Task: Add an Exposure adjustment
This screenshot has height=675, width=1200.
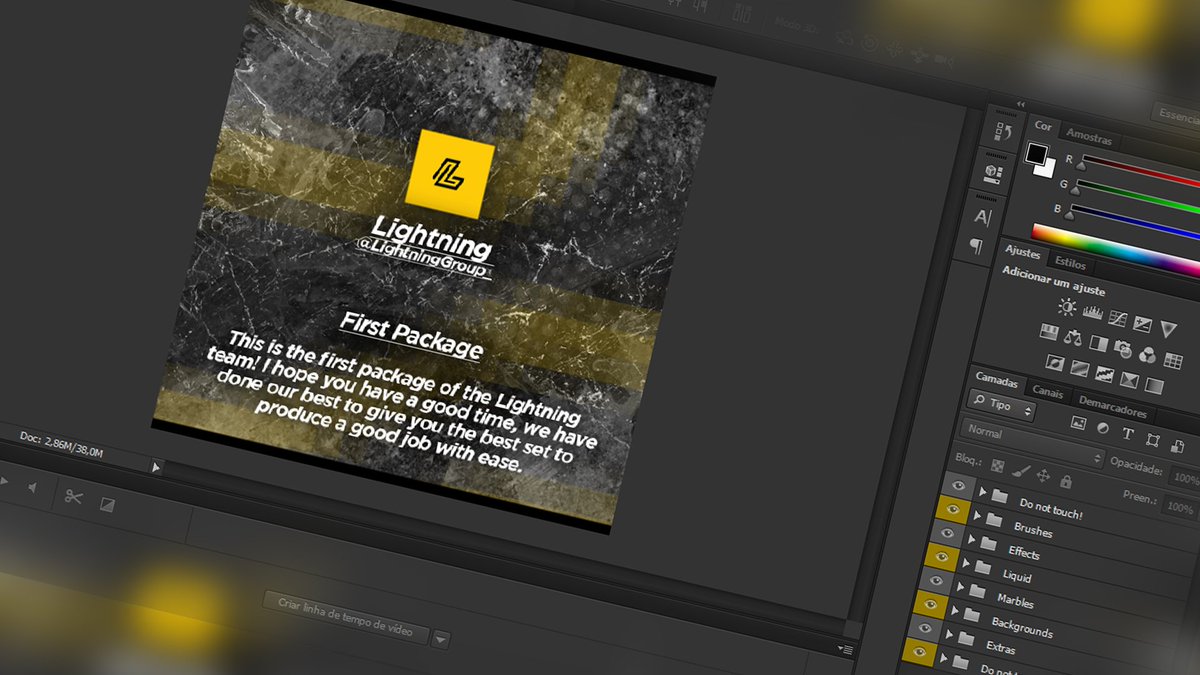Action: point(1142,325)
